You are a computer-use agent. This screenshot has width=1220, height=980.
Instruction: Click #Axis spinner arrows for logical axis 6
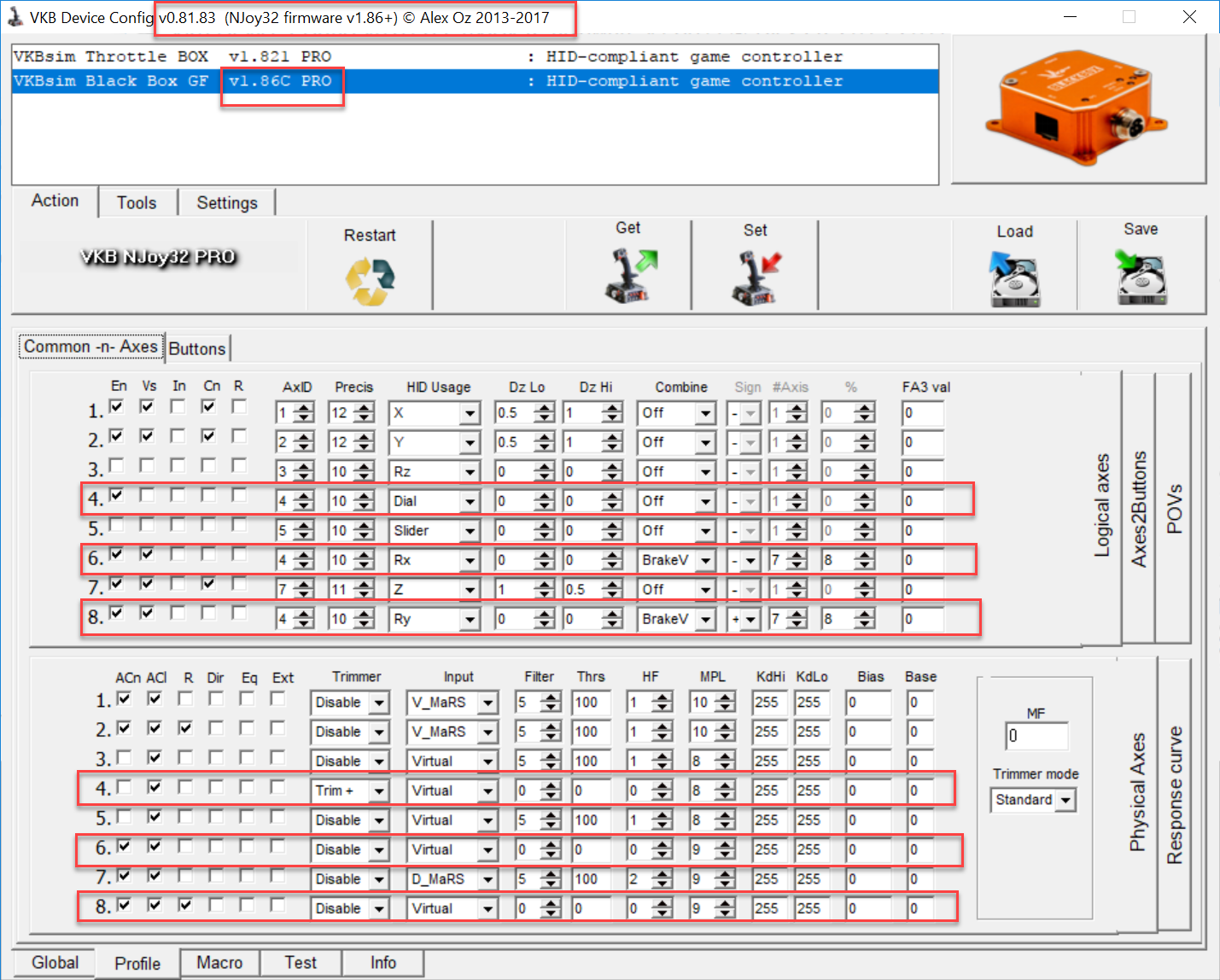(797, 561)
